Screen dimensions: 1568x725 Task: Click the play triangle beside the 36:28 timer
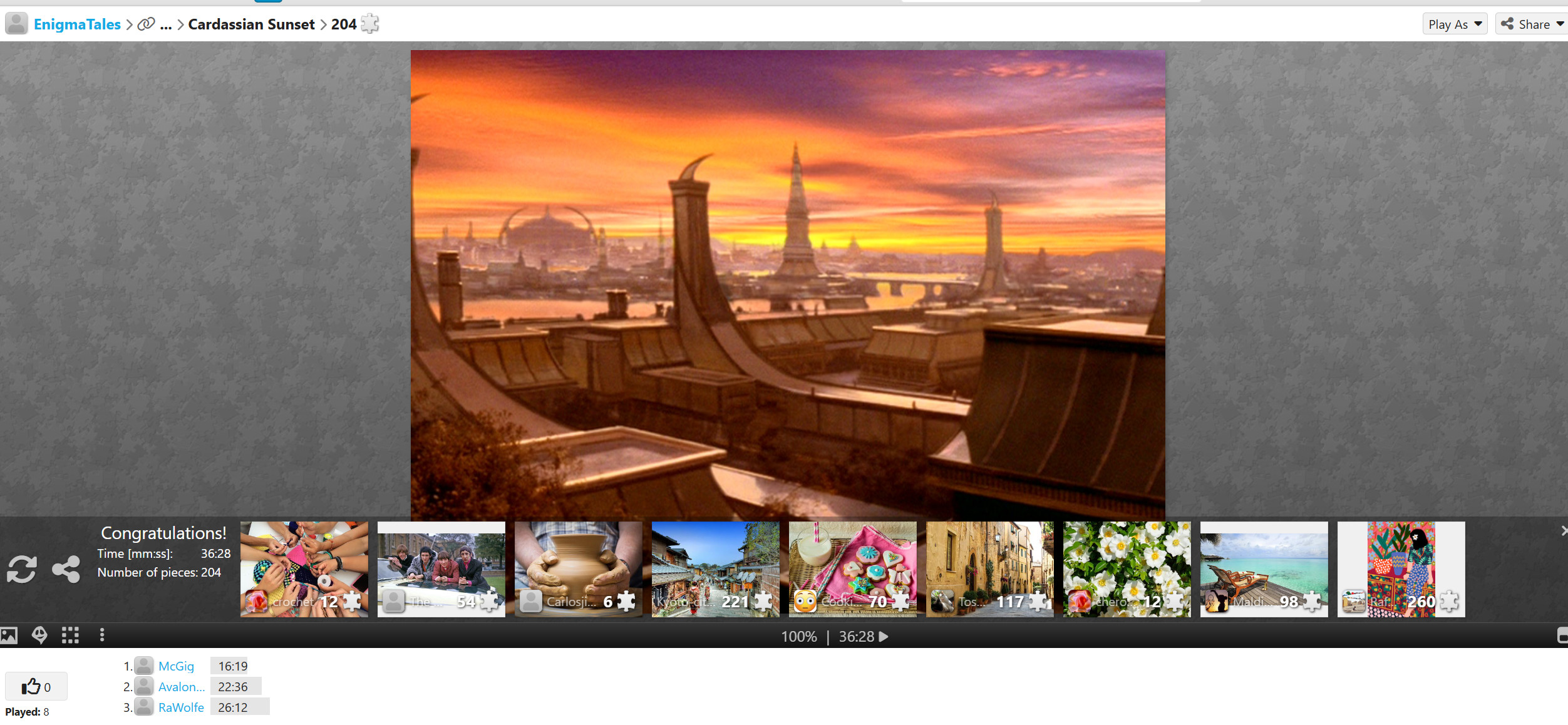click(884, 637)
